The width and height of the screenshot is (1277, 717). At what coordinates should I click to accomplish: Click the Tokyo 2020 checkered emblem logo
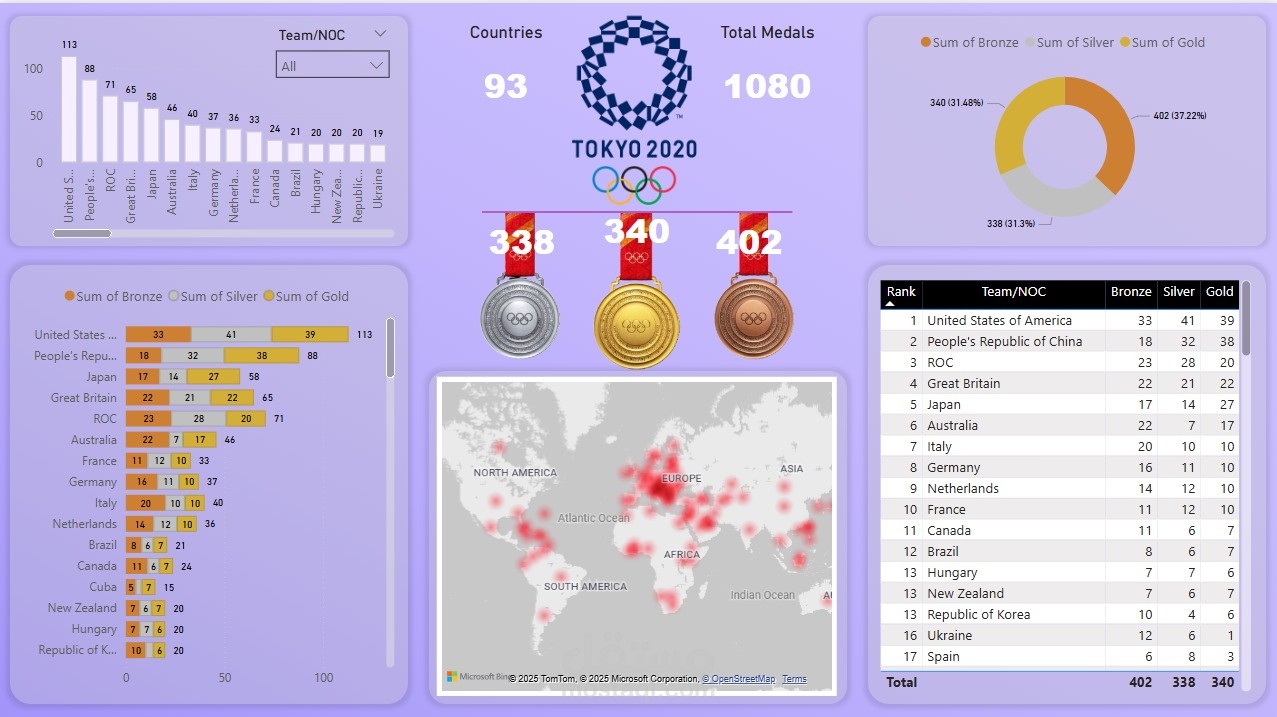(x=635, y=73)
